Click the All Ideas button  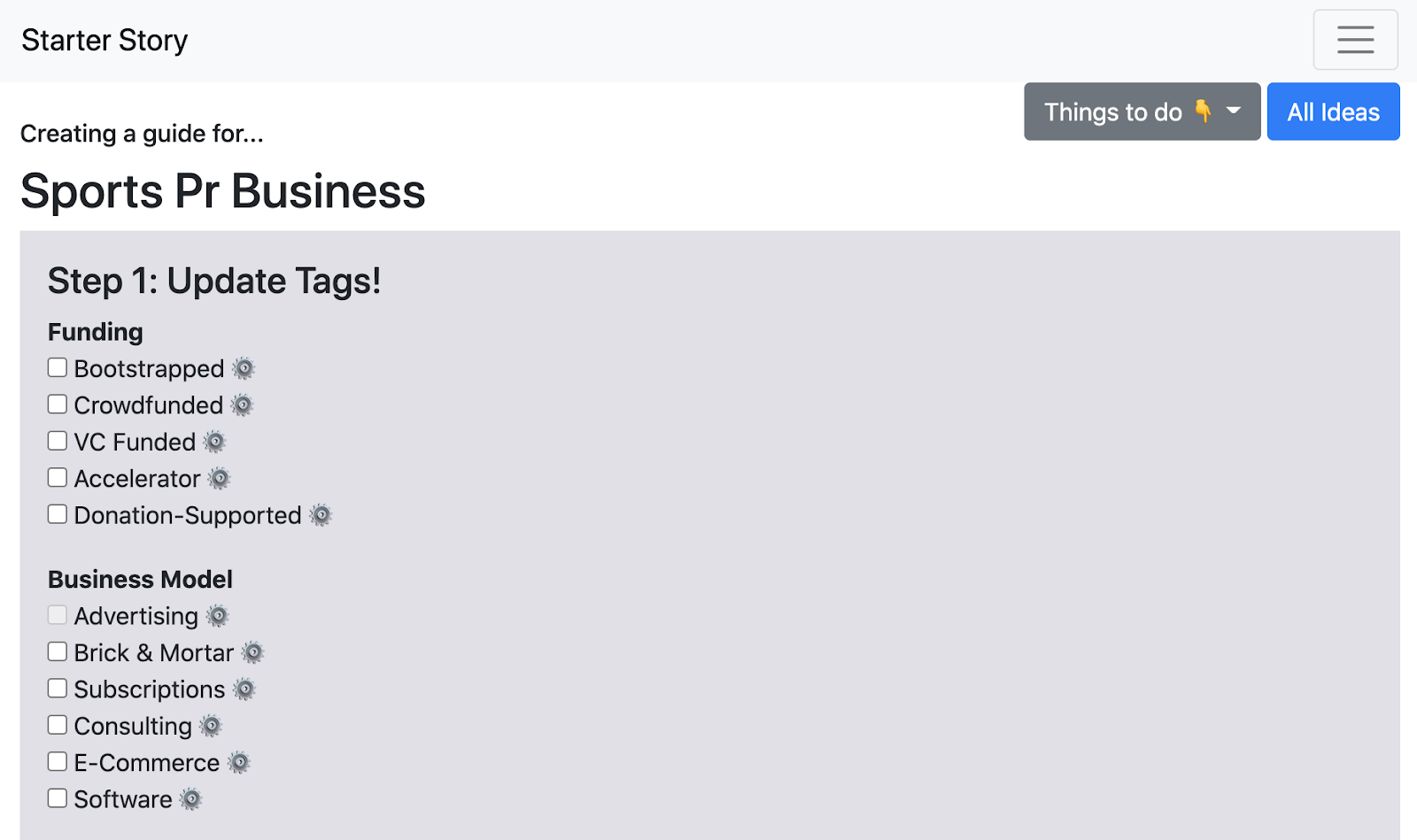point(1333,112)
